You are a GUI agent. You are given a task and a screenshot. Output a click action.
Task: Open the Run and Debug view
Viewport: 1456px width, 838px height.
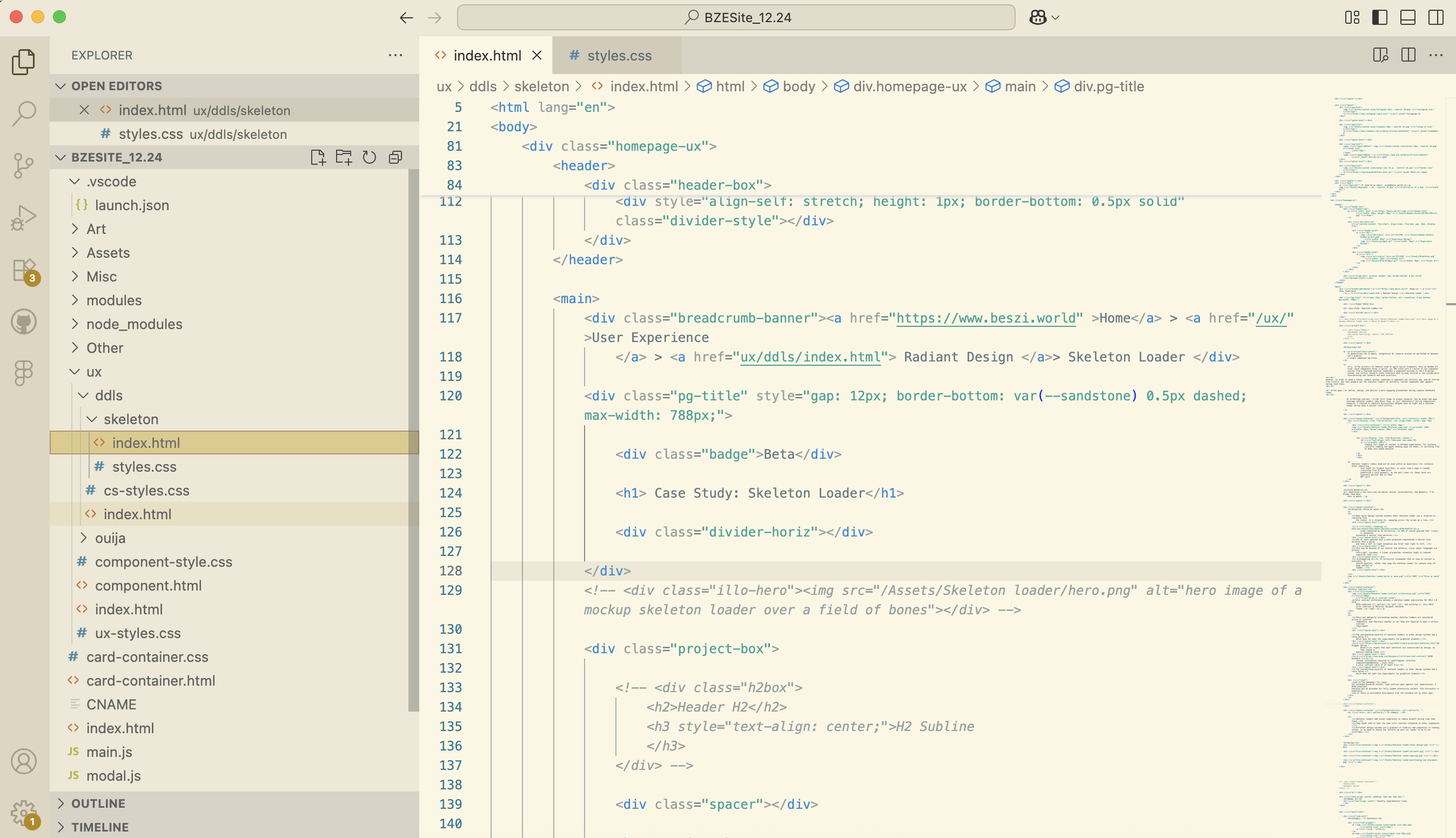23,217
